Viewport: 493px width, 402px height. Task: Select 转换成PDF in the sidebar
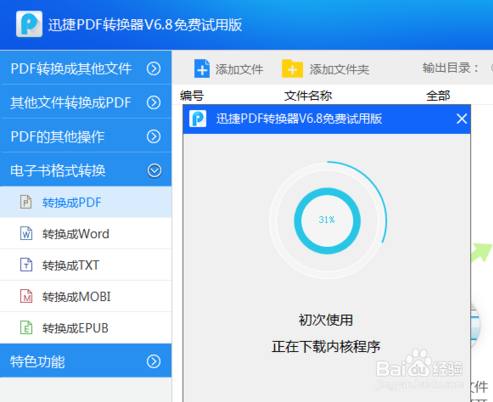(x=86, y=202)
